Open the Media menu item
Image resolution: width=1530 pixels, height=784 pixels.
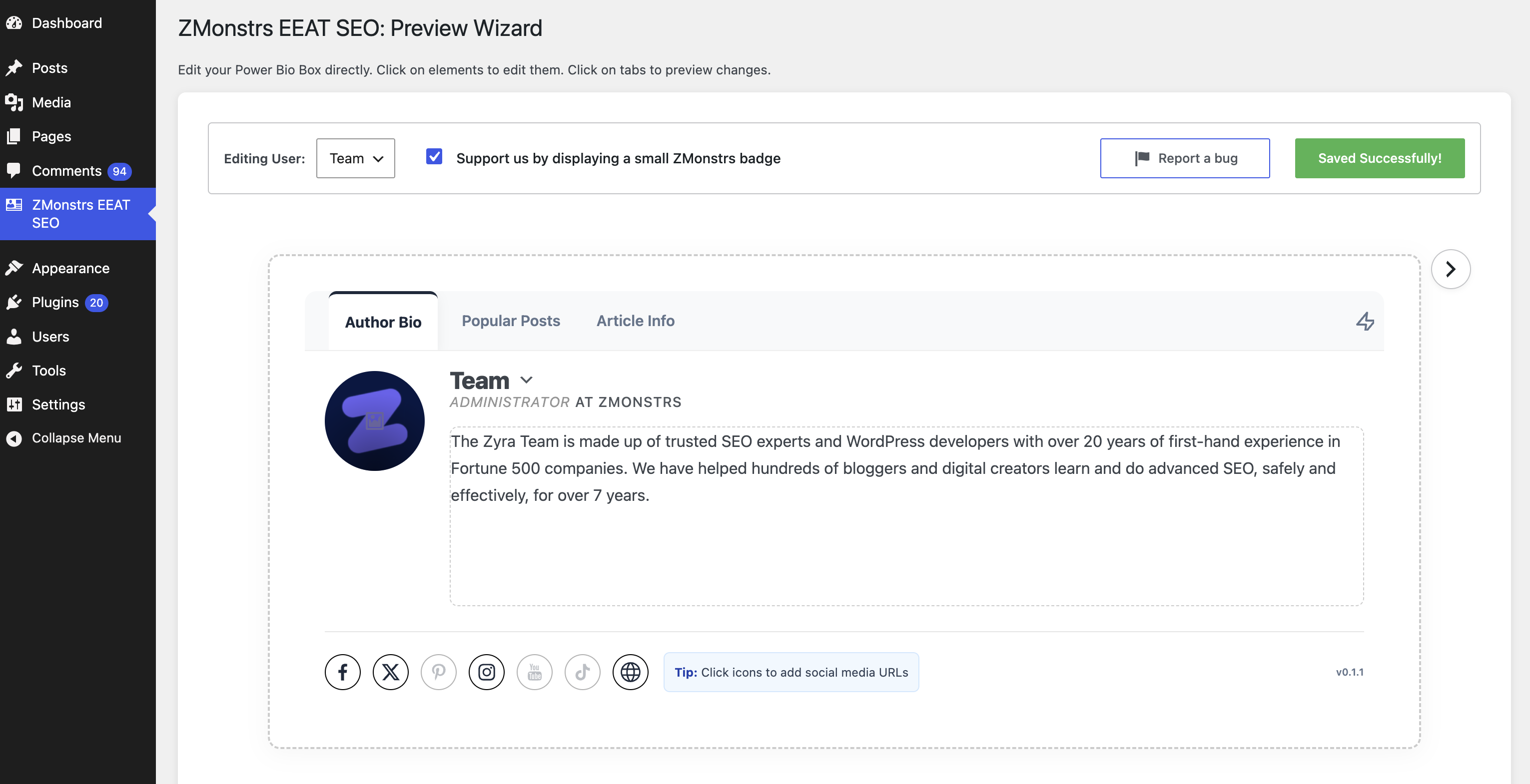click(x=78, y=103)
